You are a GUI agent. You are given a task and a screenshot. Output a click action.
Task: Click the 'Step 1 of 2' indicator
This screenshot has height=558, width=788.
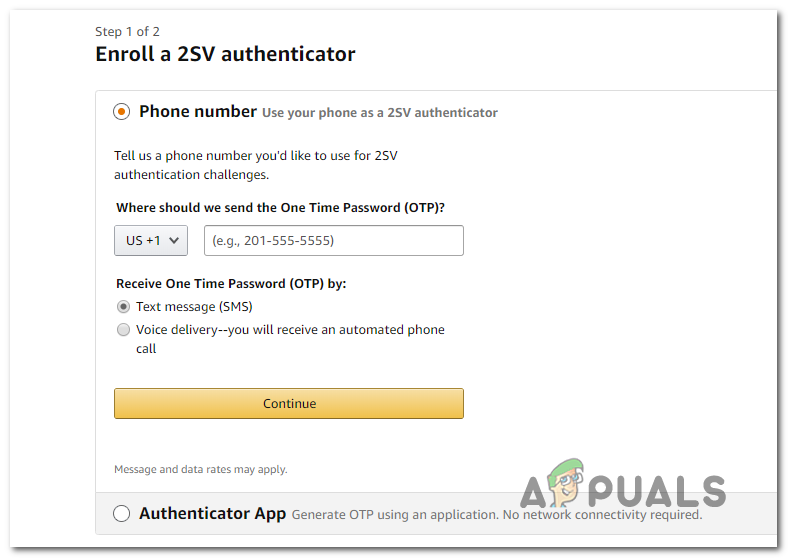127,32
